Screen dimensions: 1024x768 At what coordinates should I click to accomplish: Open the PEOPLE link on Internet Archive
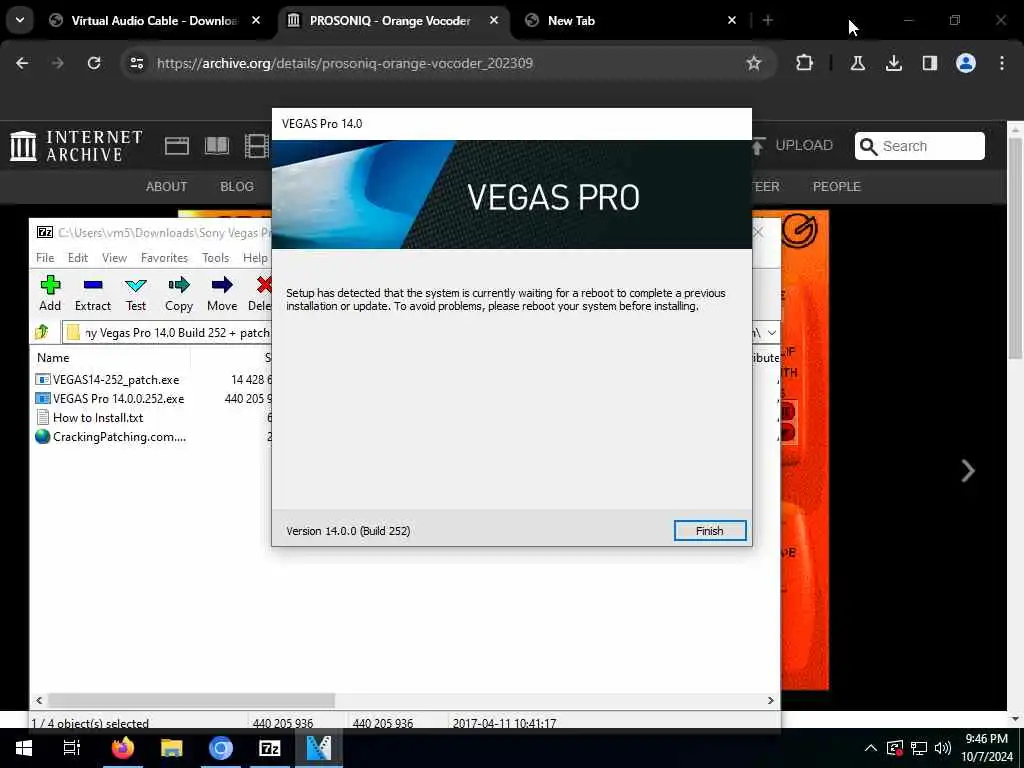[837, 186]
